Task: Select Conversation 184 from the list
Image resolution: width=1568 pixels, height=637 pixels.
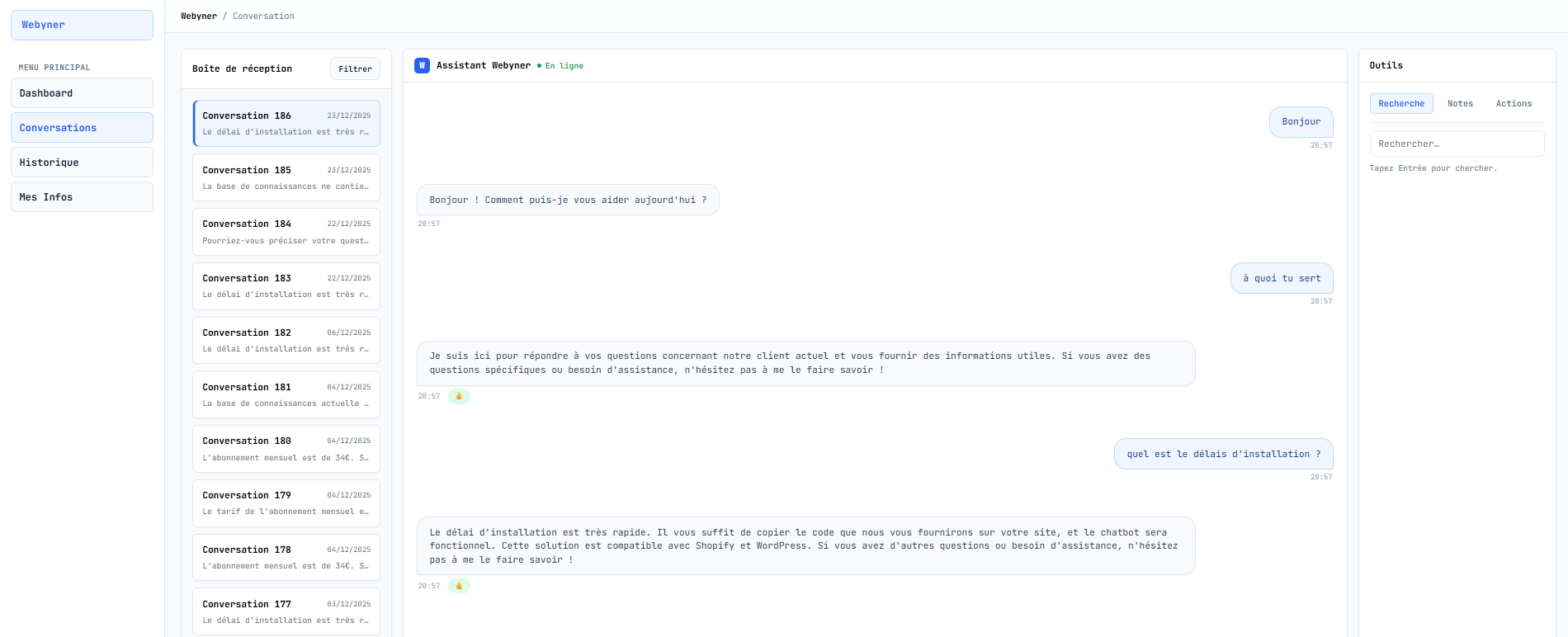Action: [286, 232]
